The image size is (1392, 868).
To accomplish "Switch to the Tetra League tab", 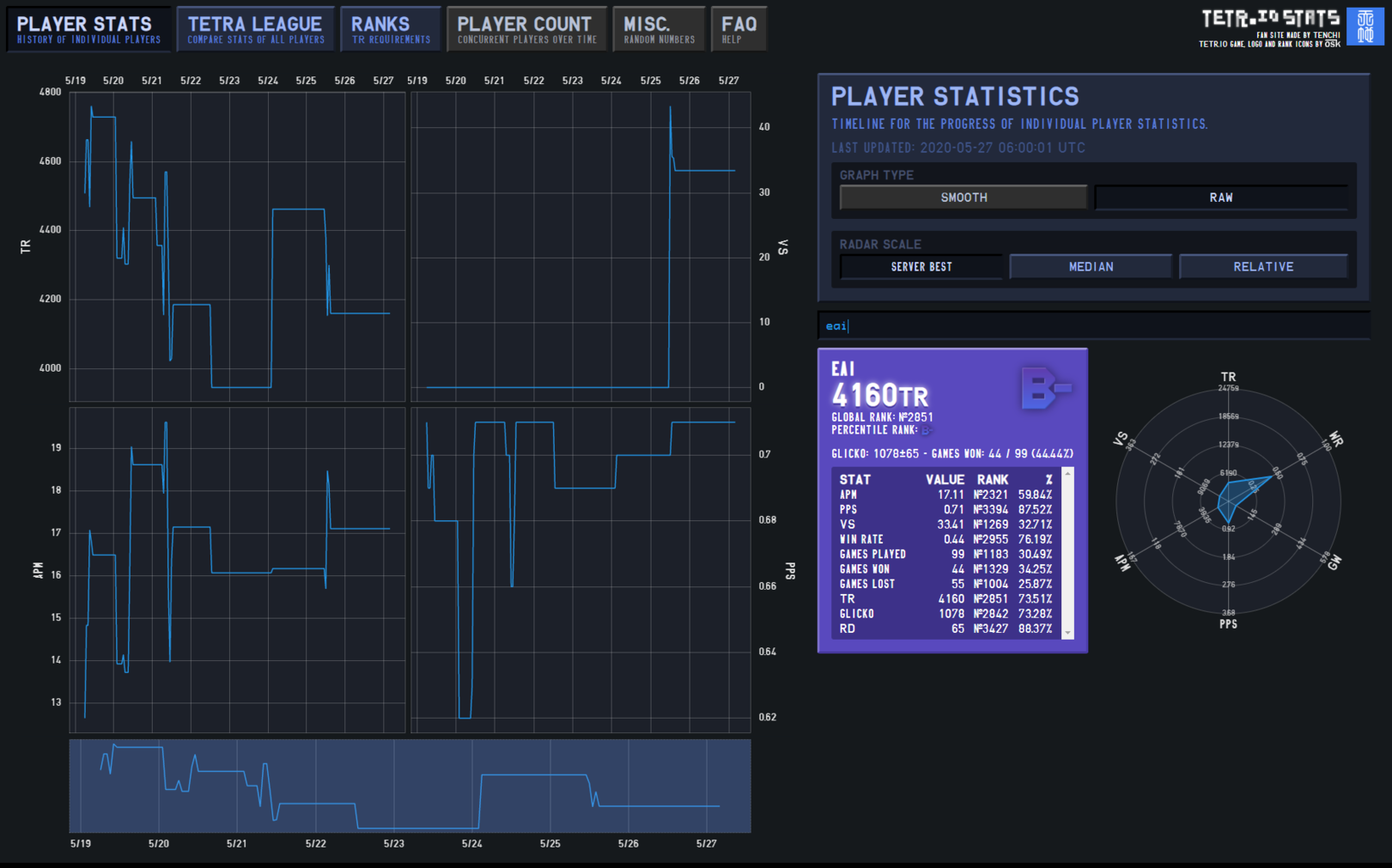I will [x=255, y=29].
